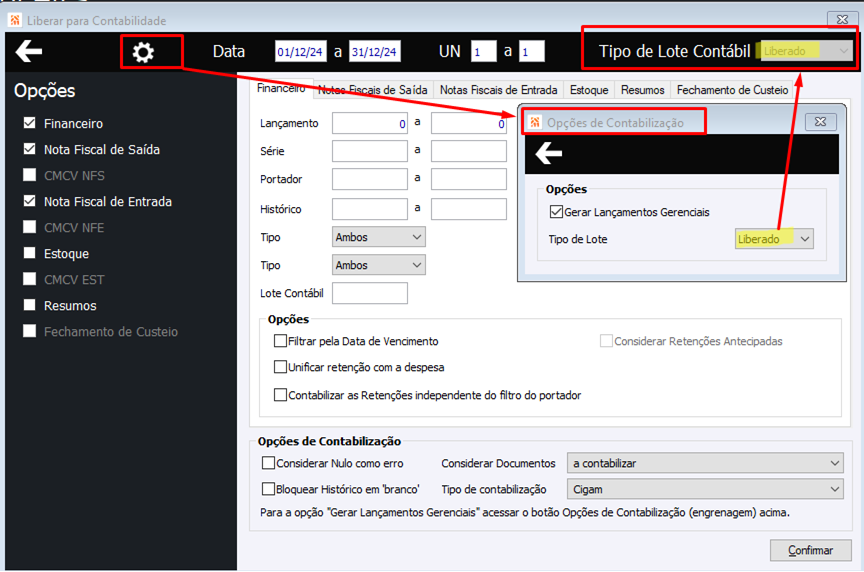Uncheck Nota Fiscal de Entrada option
The image size is (864, 572).
click(x=30, y=201)
